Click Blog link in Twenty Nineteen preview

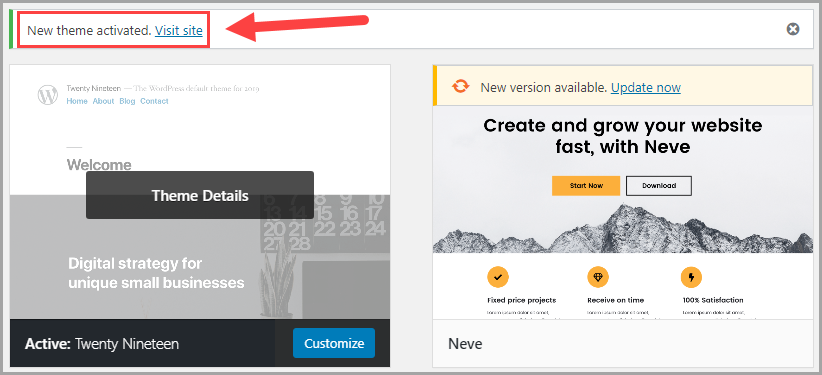[x=127, y=101]
